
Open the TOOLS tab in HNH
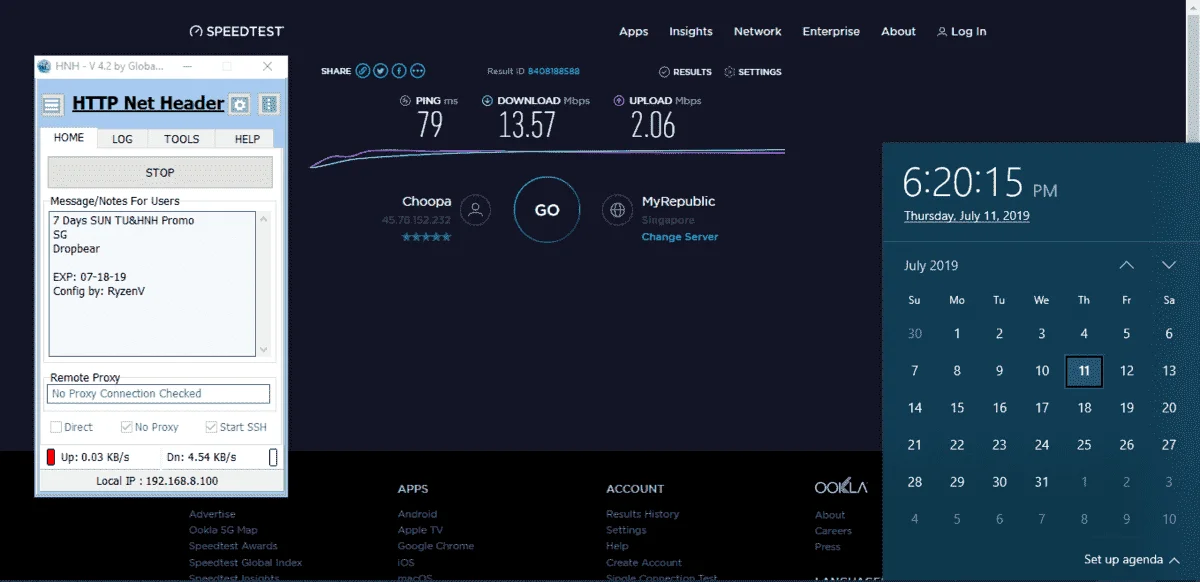pyautogui.click(x=182, y=139)
